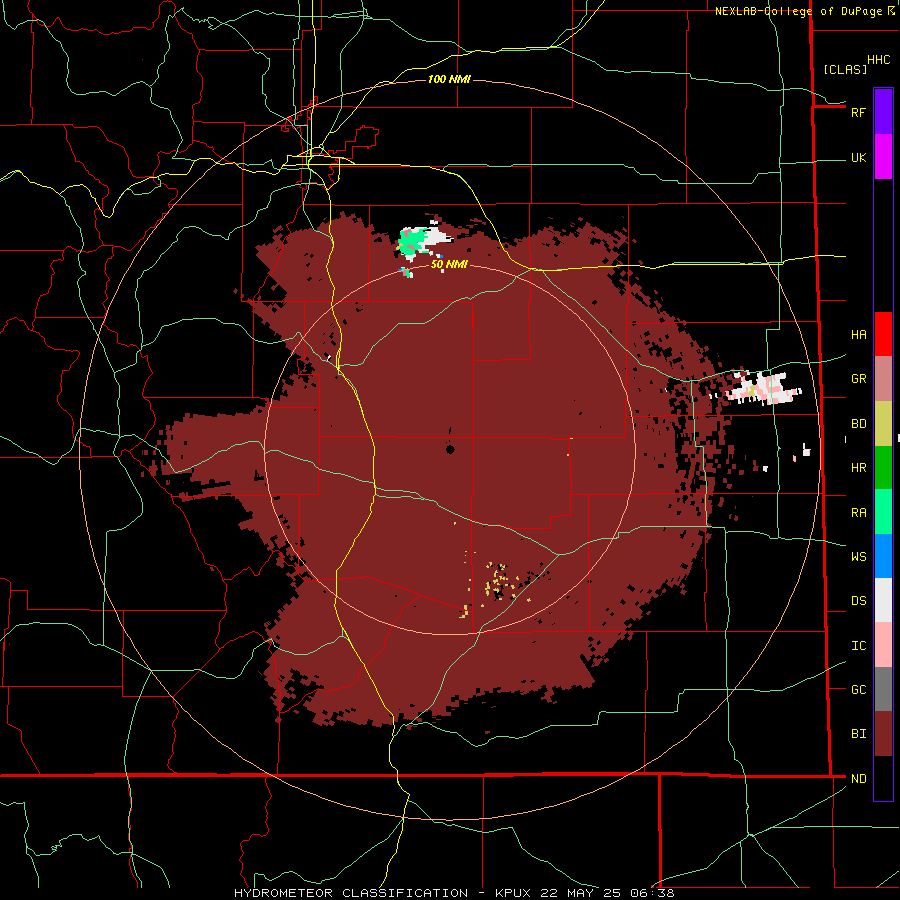Click the 50 NMI range ring label
Image resolution: width=900 pixels, height=900 pixels.
(x=449, y=264)
